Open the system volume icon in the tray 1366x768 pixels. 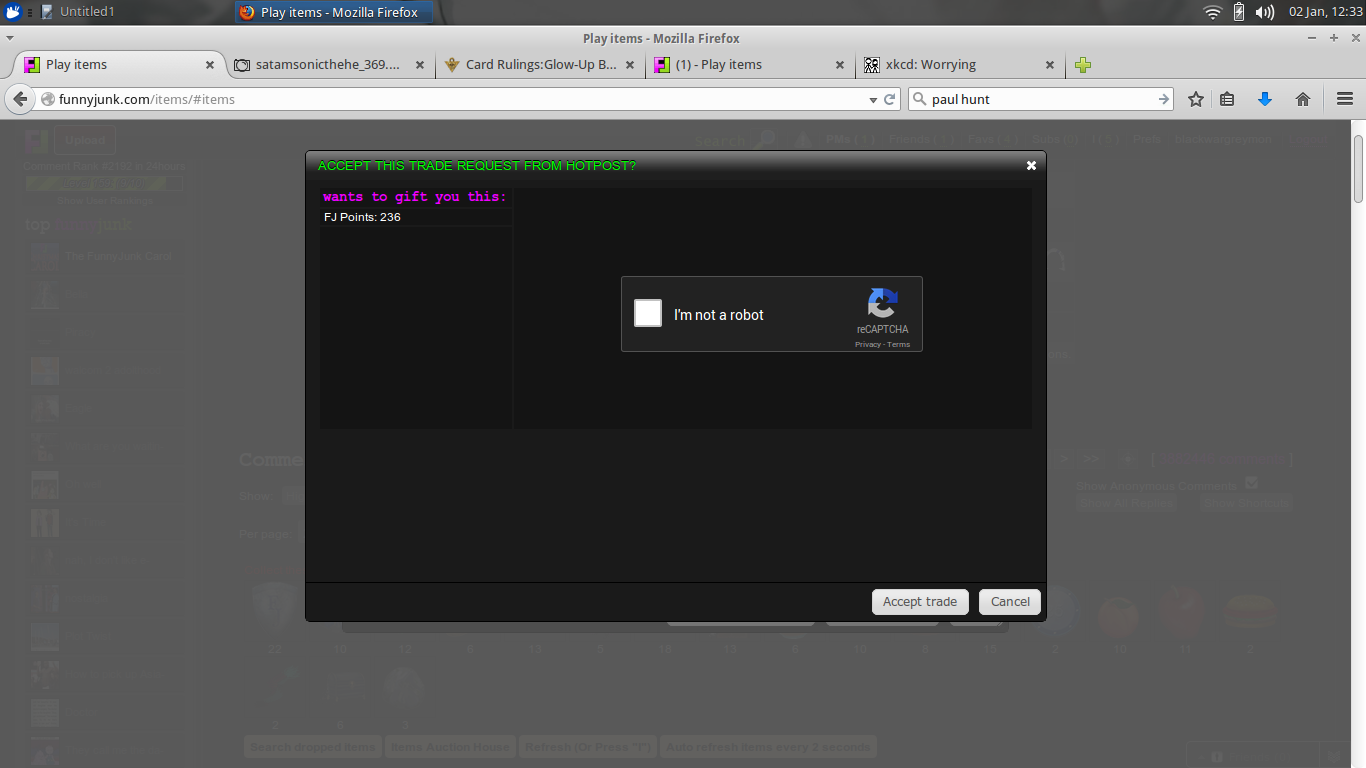[x=1265, y=12]
